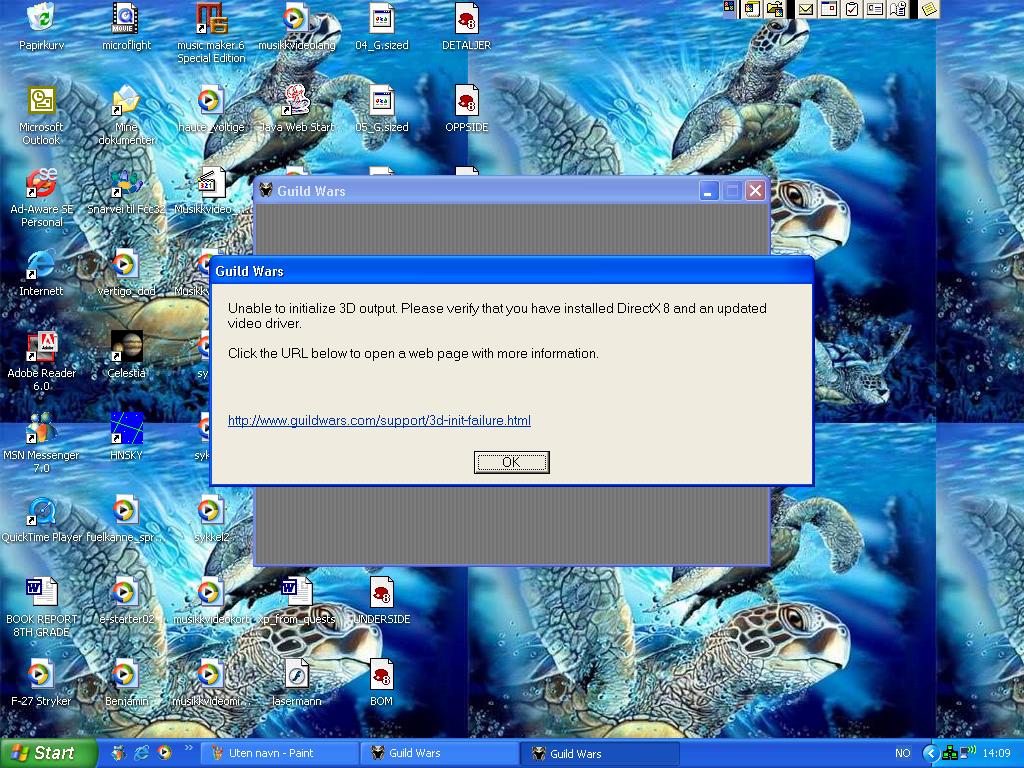1024x768 pixels.
Task: Click the NO language indicator
Action: click(x=903, y=753)
